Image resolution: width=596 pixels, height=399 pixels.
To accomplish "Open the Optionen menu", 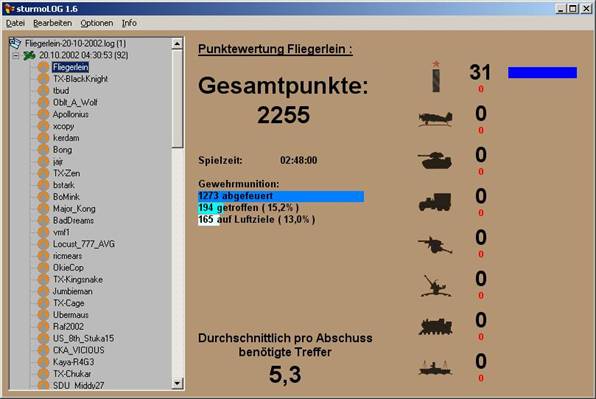I will [97, 23].
